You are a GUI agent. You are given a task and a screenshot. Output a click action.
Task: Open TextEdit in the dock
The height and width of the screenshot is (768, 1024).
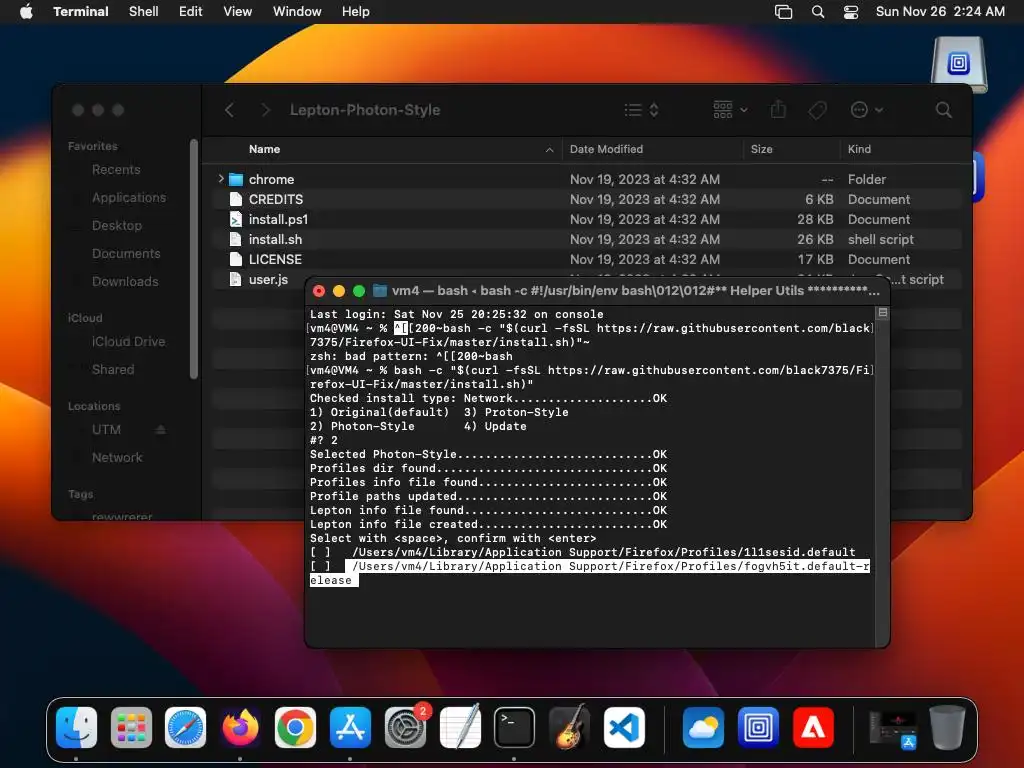460,728
